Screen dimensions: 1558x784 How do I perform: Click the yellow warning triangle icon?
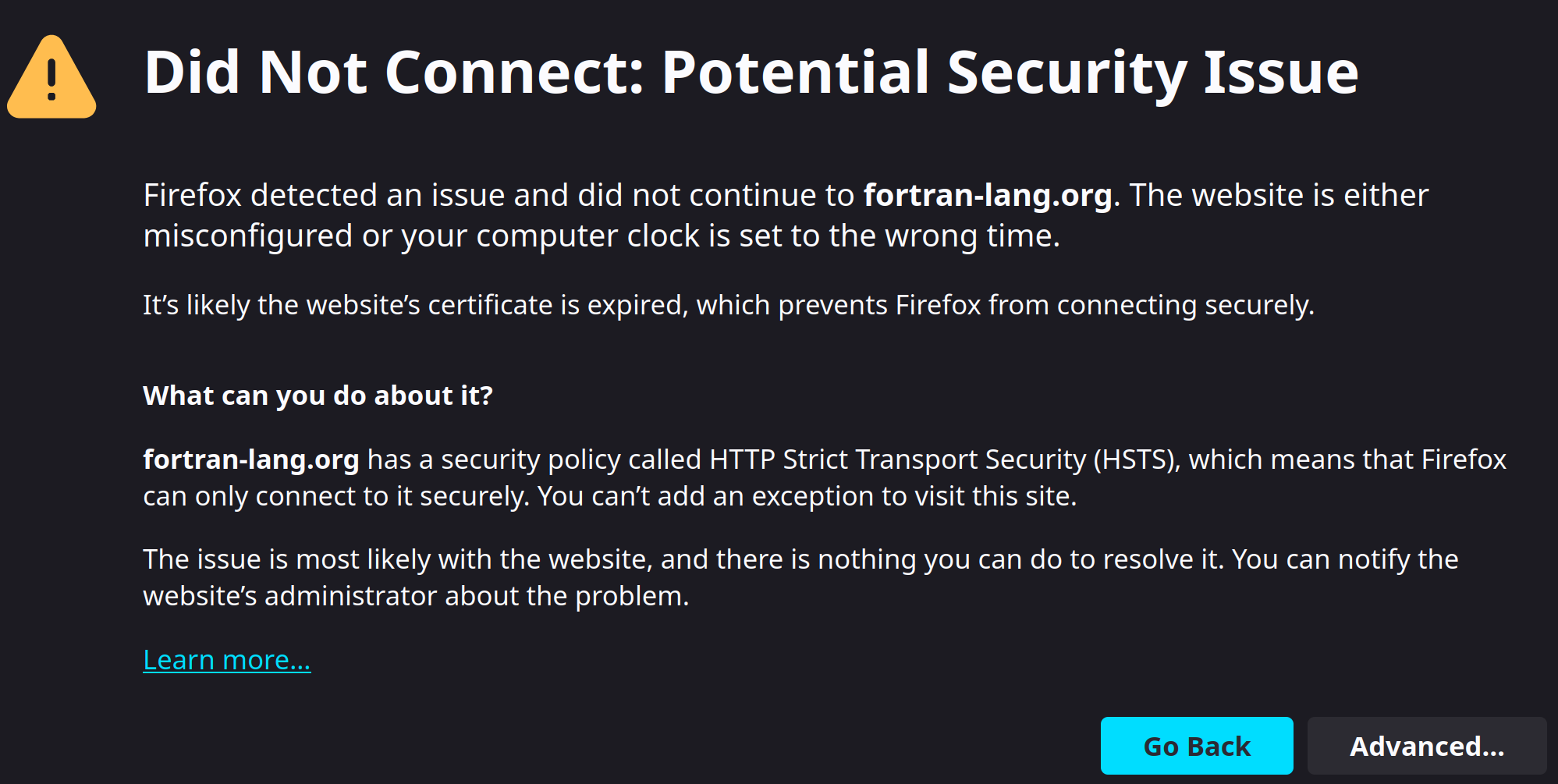tap(51, 78)
